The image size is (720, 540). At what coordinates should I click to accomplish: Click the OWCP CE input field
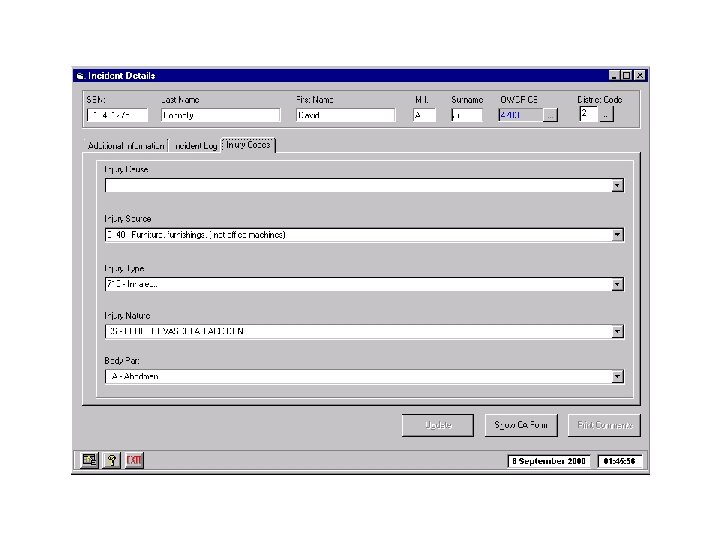coord(520,115)
